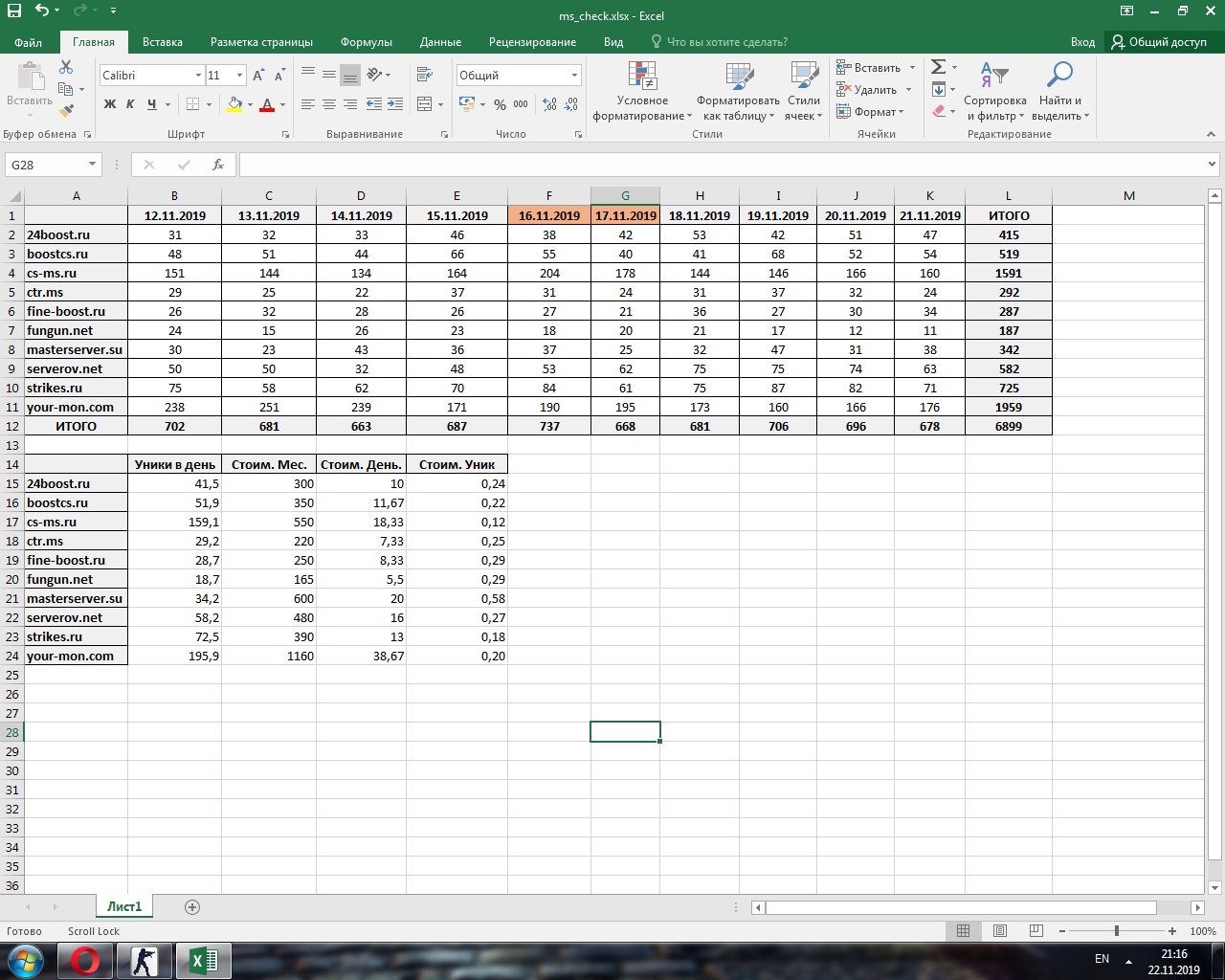
Task: Align text to the right
Action: [350, 104]
